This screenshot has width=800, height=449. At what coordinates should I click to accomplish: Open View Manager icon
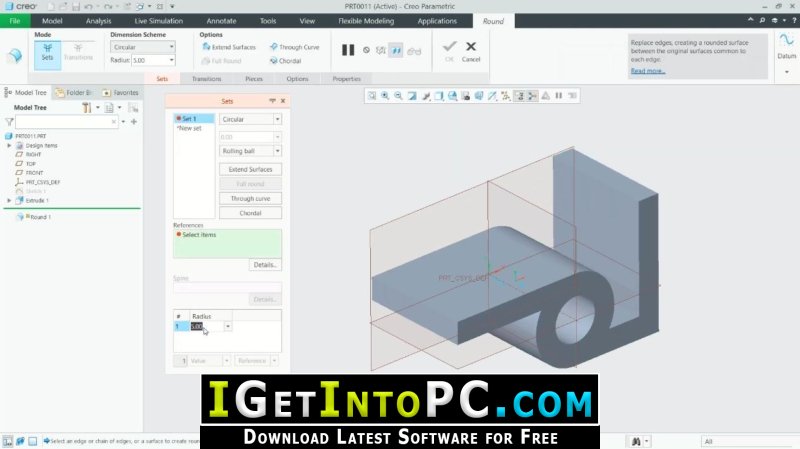pyautogui.click(x=465, y=96)
